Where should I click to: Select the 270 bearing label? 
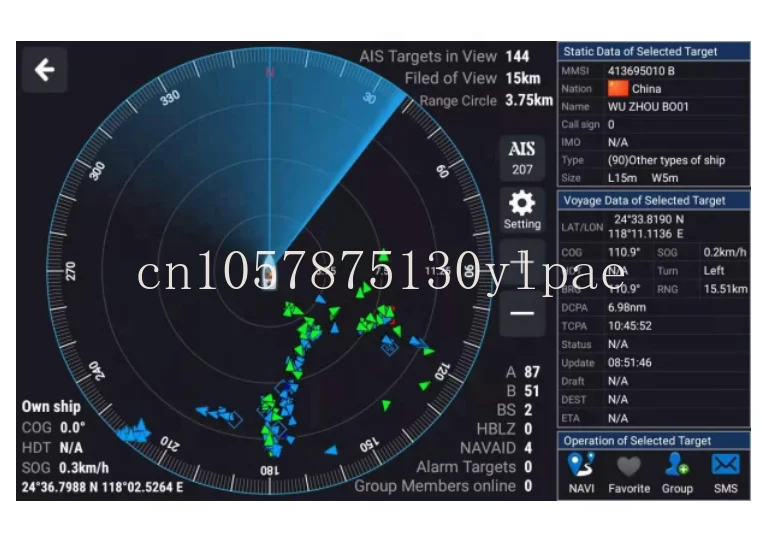71,271
